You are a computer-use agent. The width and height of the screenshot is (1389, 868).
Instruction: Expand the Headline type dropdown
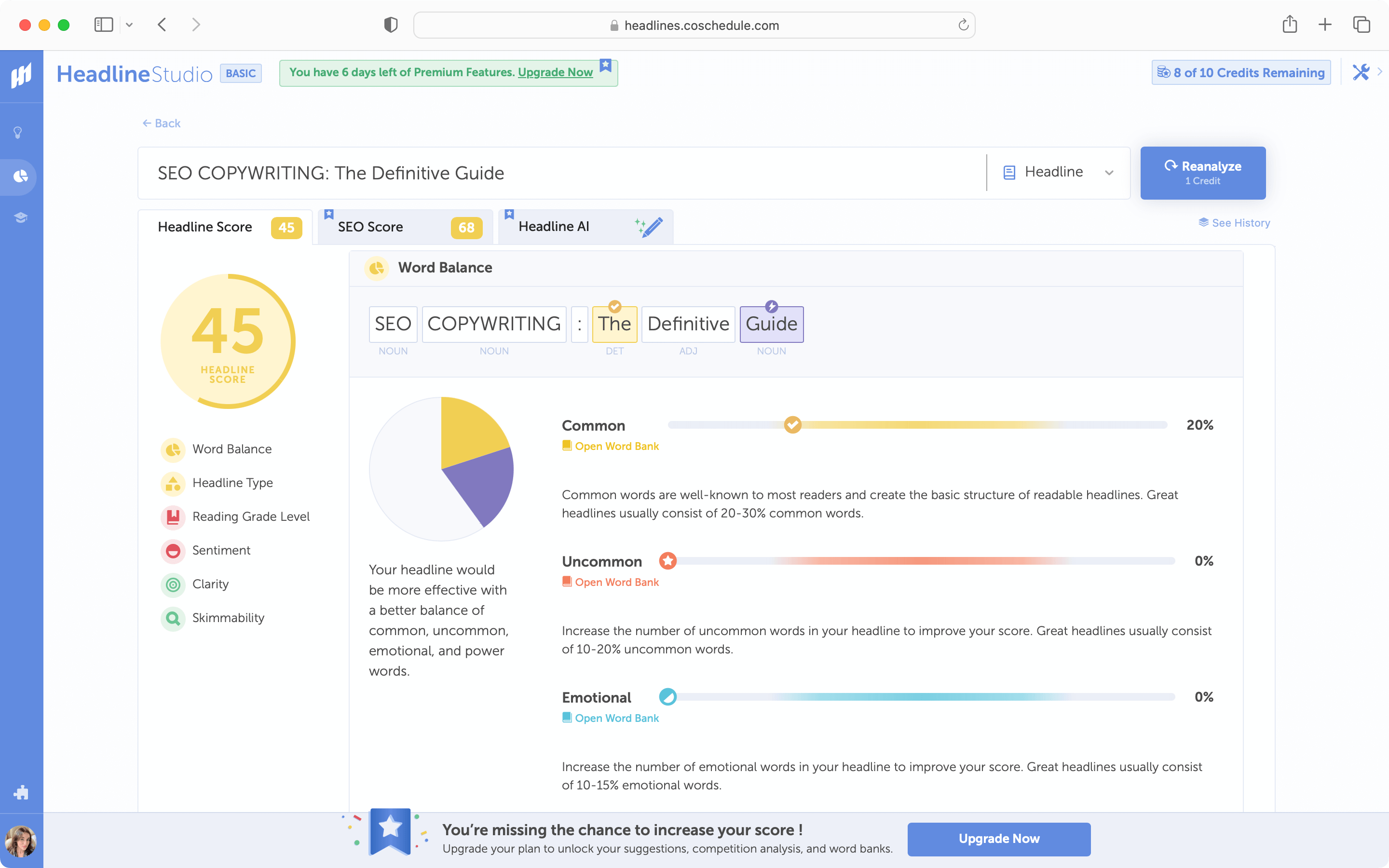(1059, 172)
